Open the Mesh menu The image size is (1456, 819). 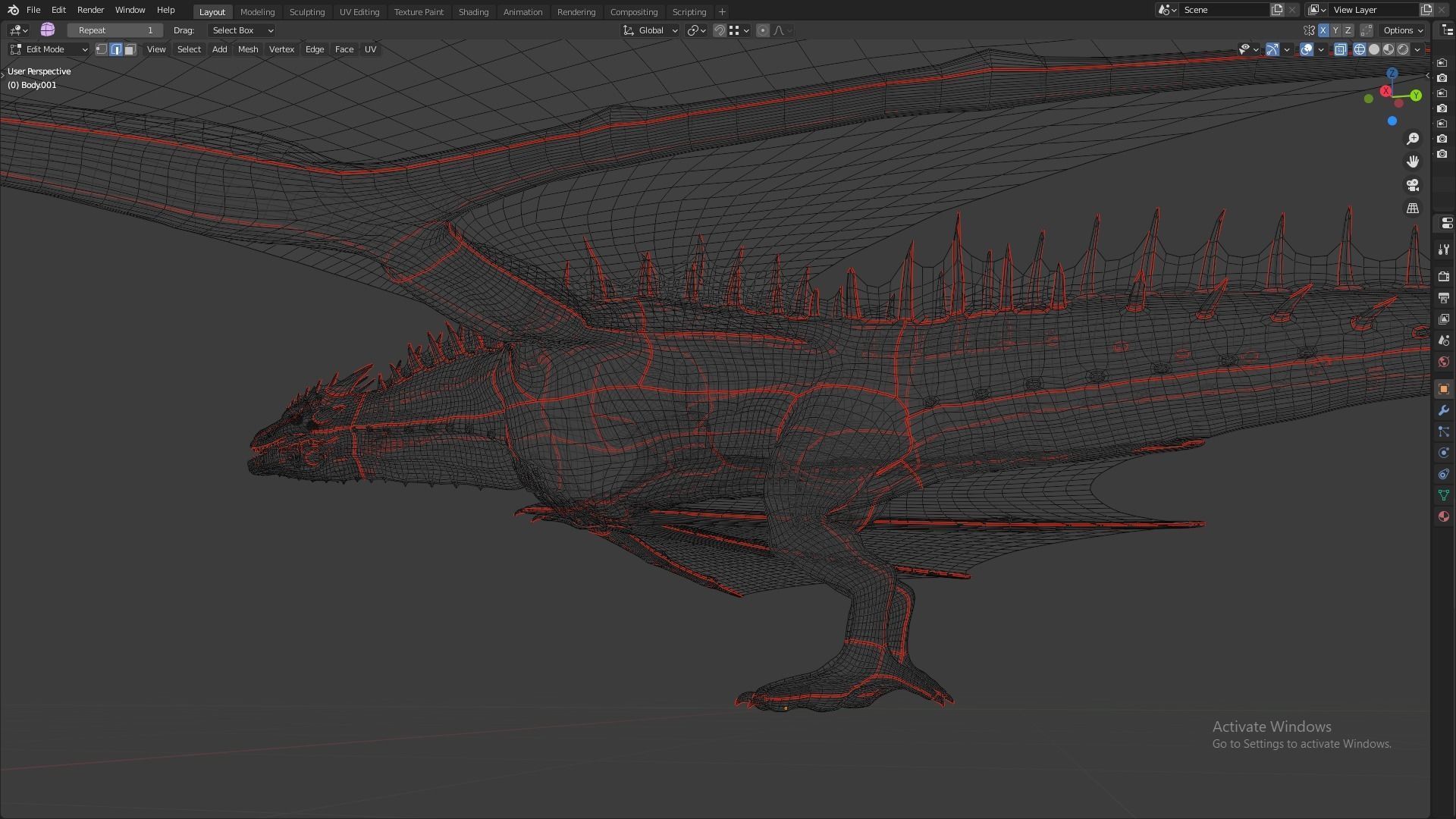[248, 49]
